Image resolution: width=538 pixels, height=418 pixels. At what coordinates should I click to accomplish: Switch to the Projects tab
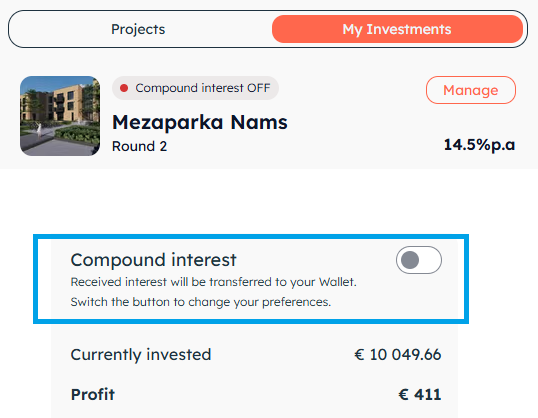(x=138, y=29)
